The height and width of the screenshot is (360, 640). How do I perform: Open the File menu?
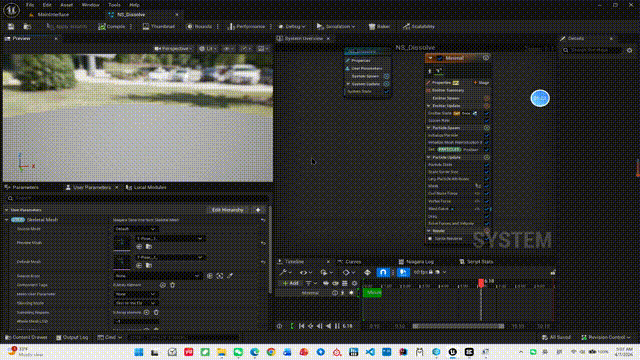30,5
